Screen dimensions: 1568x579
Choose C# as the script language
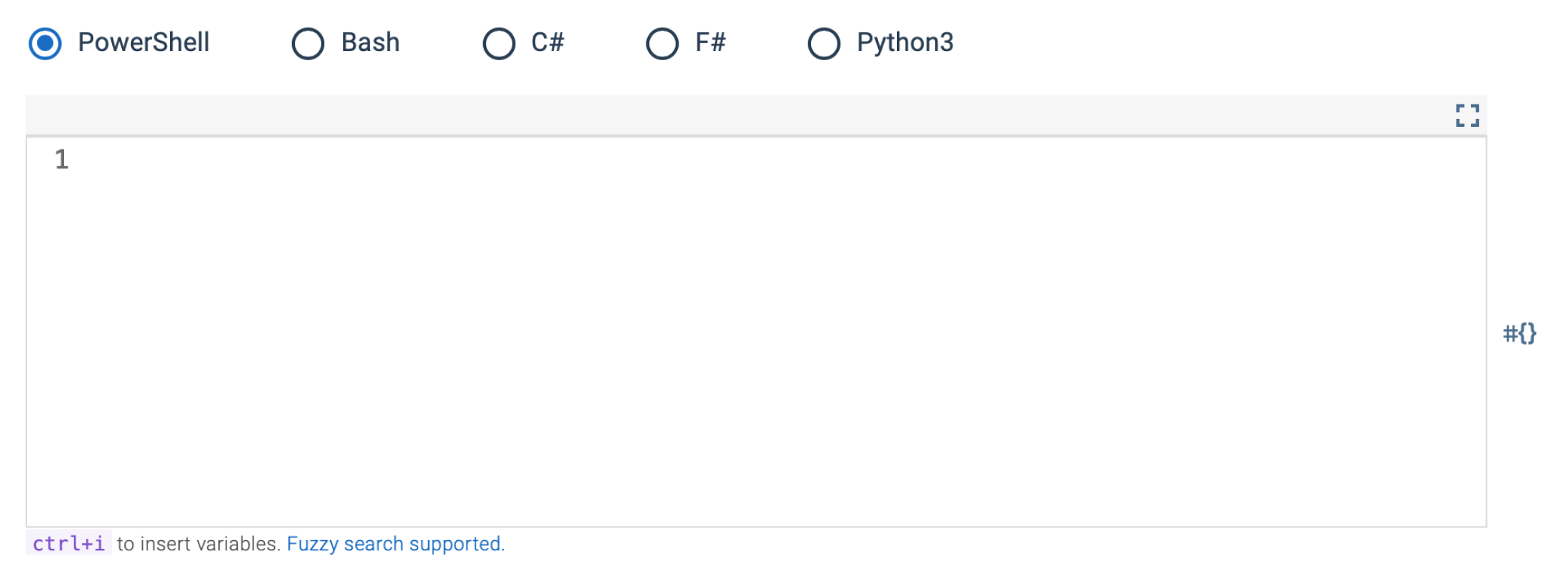point(498,44)
